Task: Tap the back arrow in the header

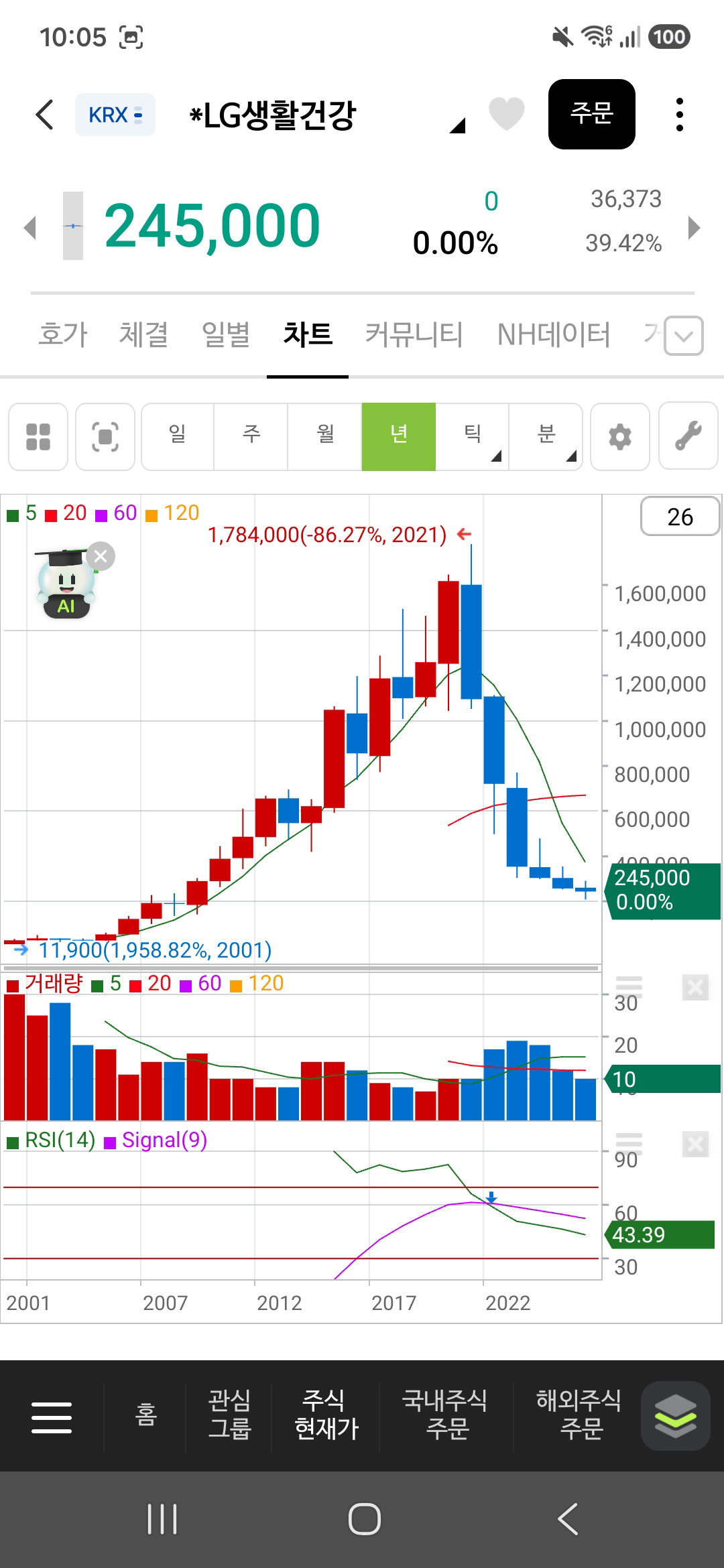Action: [x=44, y=115]
